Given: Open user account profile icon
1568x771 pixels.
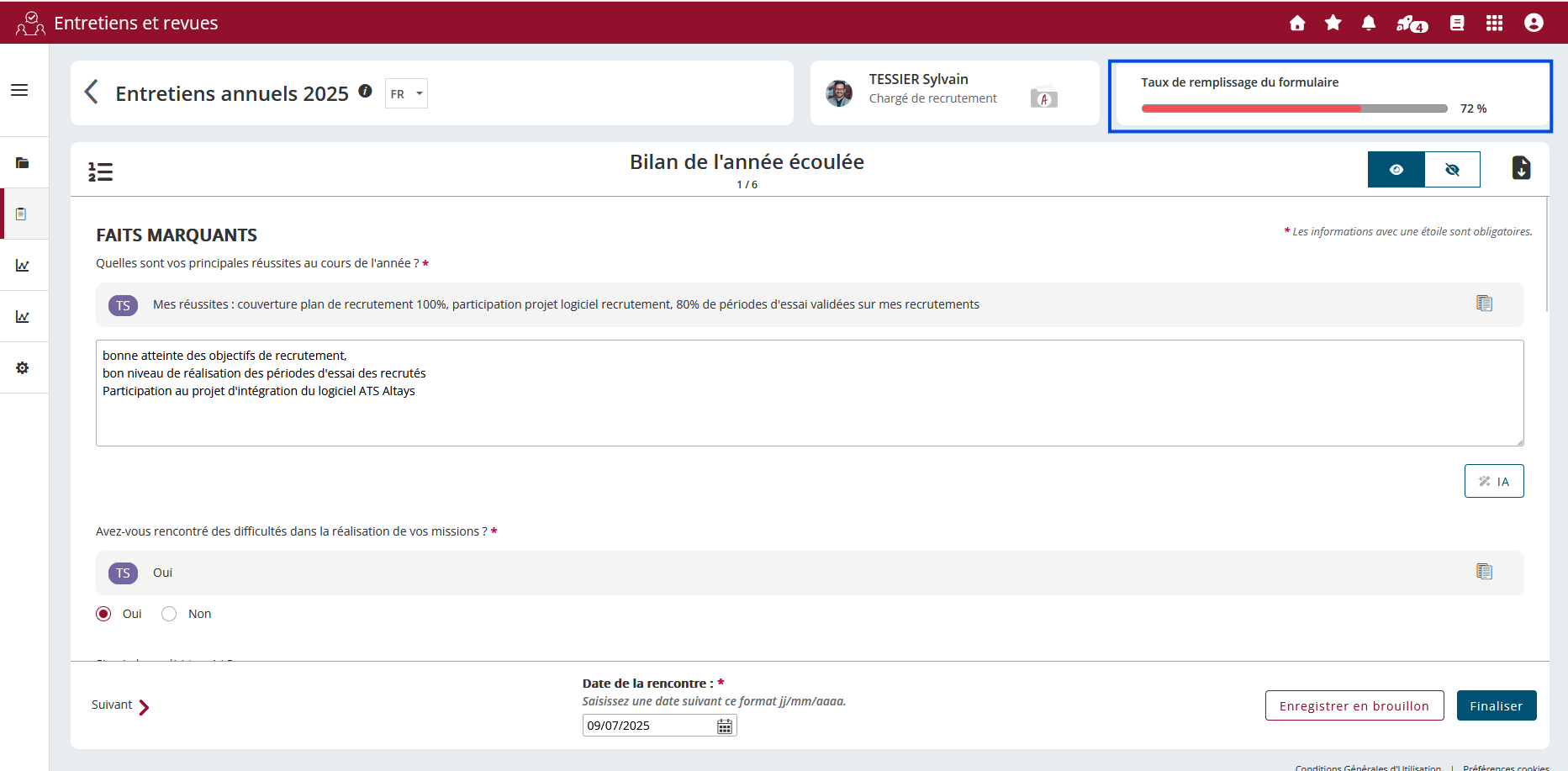Looking at the screenshot, I should click(1534, 23).
